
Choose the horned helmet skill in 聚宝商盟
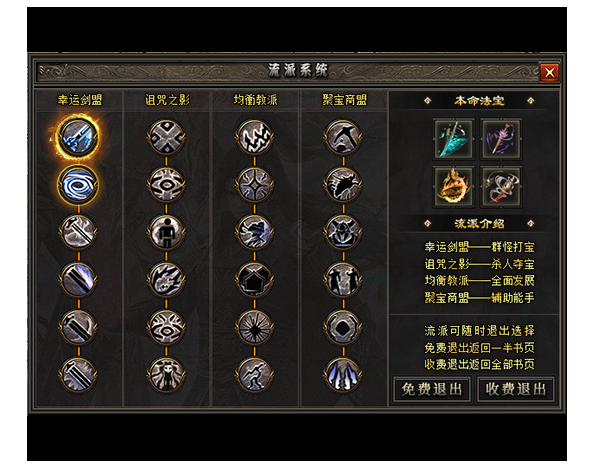point(343,232)
